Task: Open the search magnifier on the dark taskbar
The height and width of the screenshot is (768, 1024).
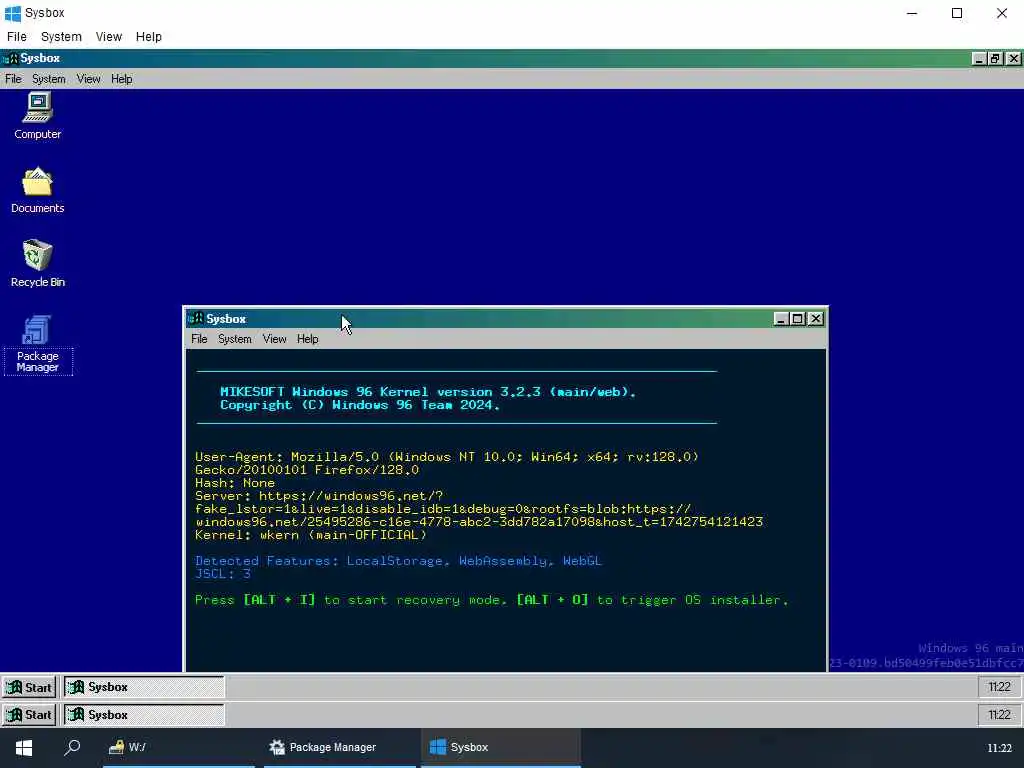Action: coord(72,747)
